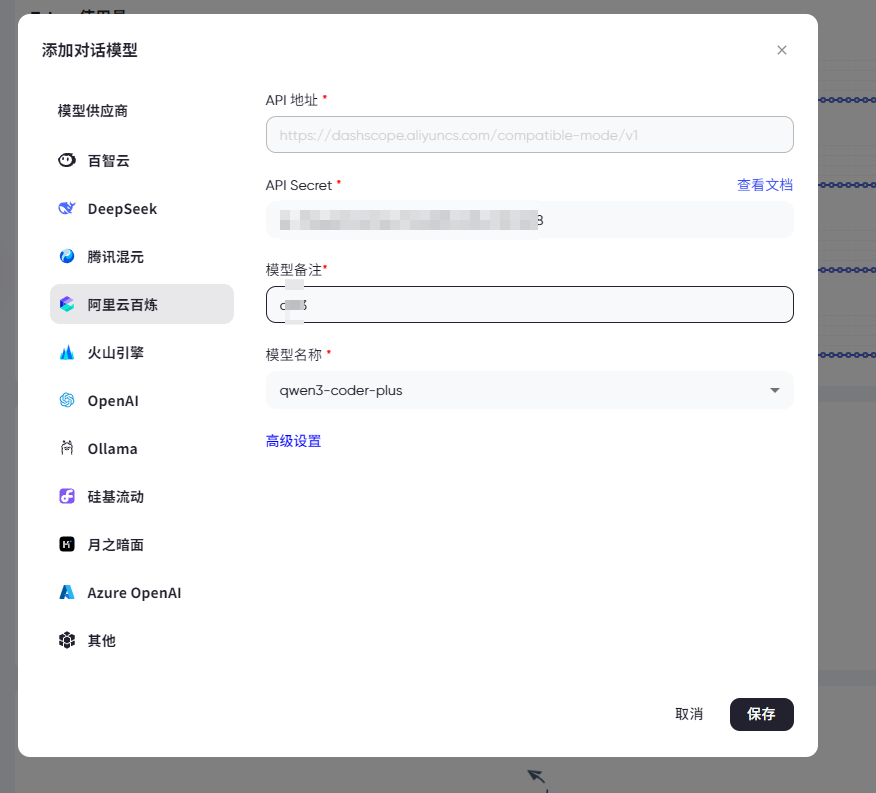Switch to OpenAI provider label
This screenshot has height=793, width=876.
113,401
